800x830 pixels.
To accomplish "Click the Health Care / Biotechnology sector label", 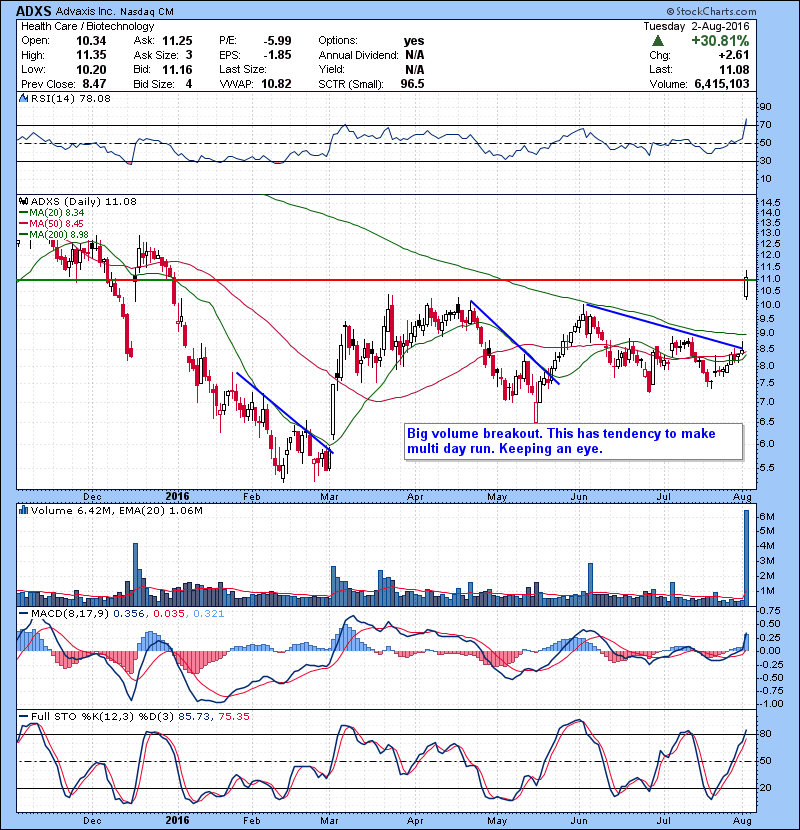I will pyautogui.click(x=88, y=26).
